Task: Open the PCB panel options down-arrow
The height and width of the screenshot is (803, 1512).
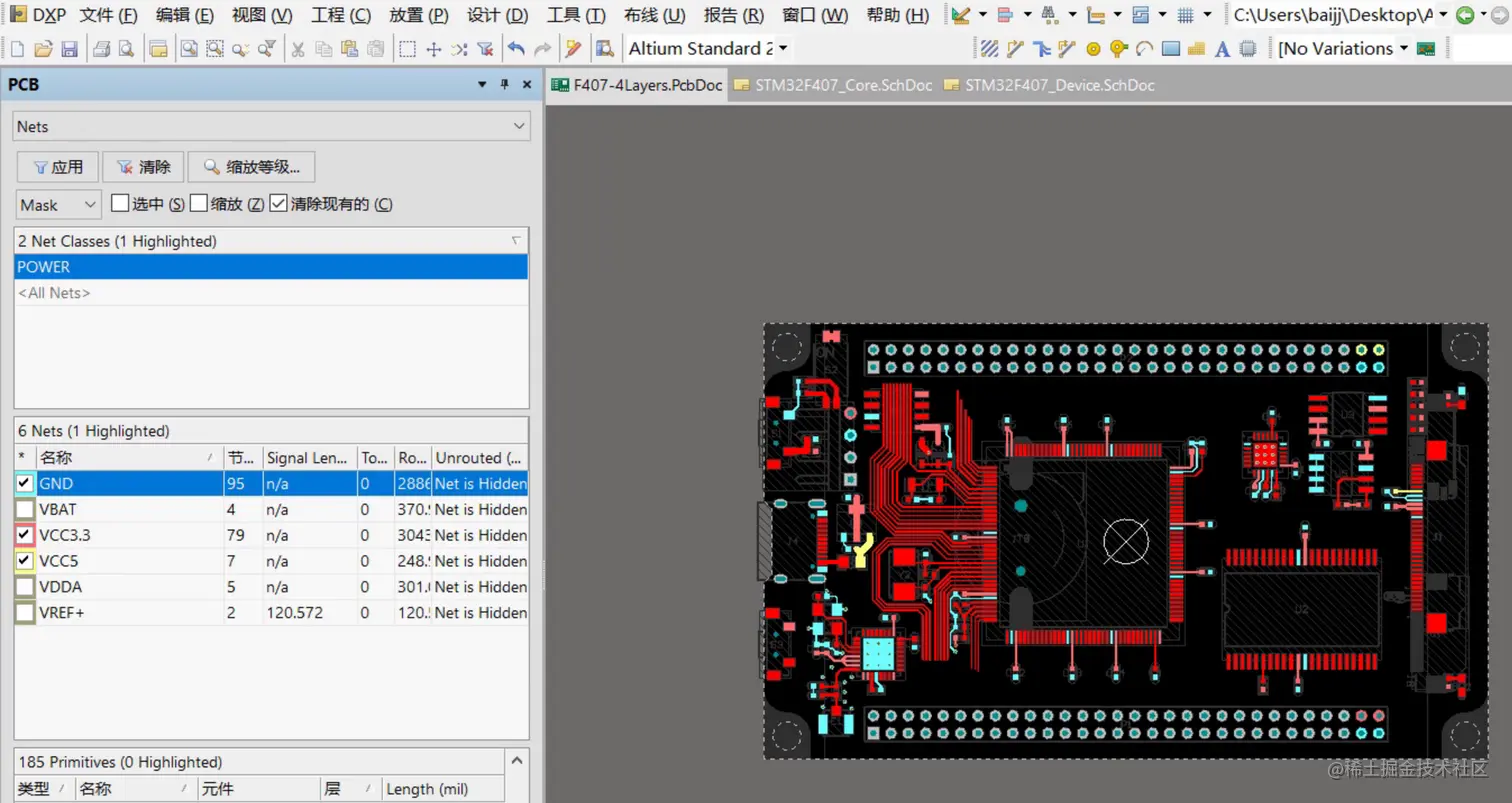Action: (x=483, y=85)
